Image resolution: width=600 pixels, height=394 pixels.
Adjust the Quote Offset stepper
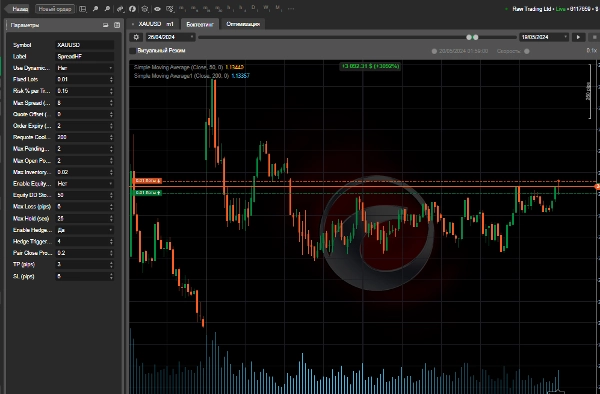click(111, 114)
